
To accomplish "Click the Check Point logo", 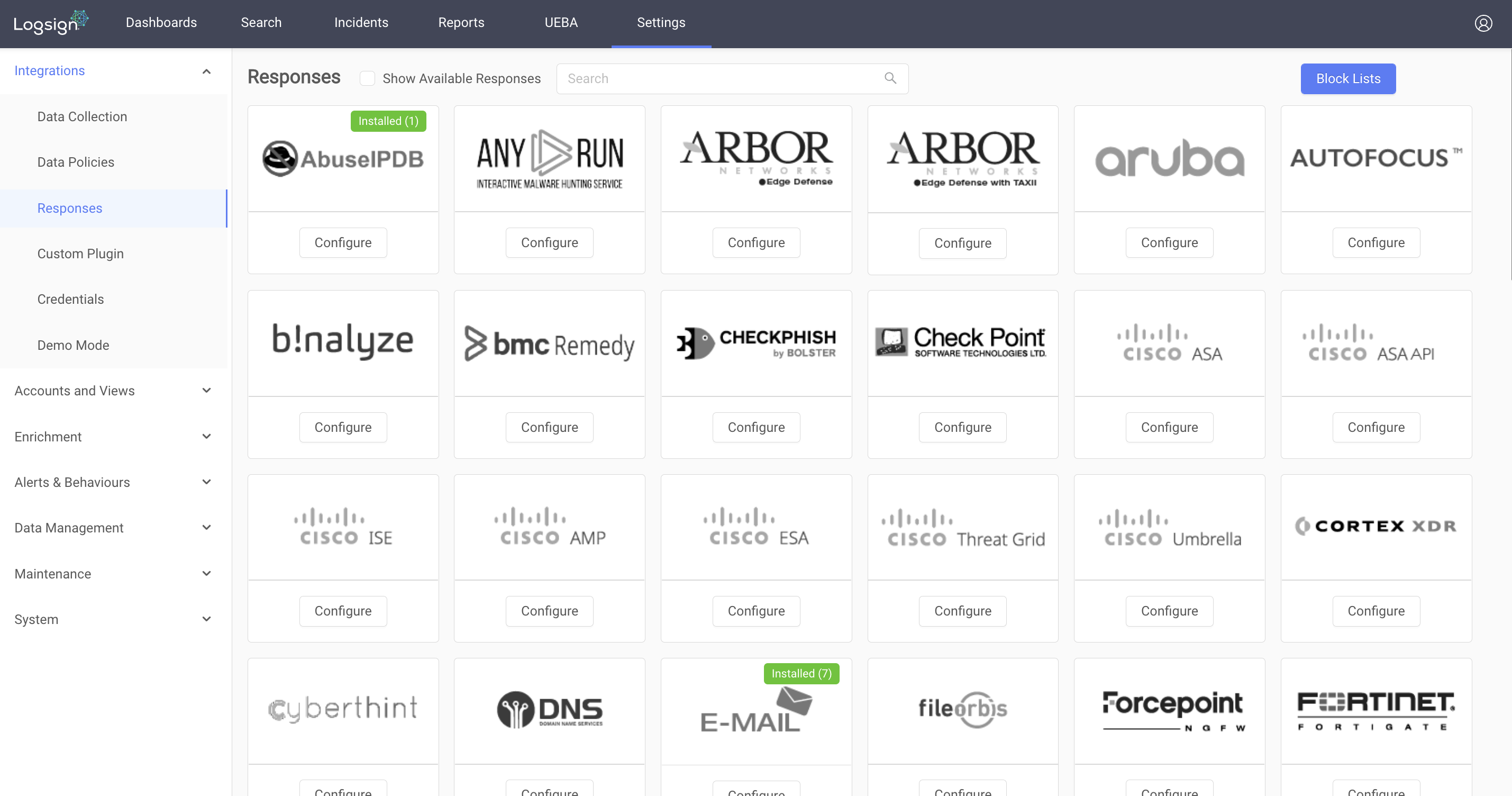I will pyautogui.click(x=960, y=342).
